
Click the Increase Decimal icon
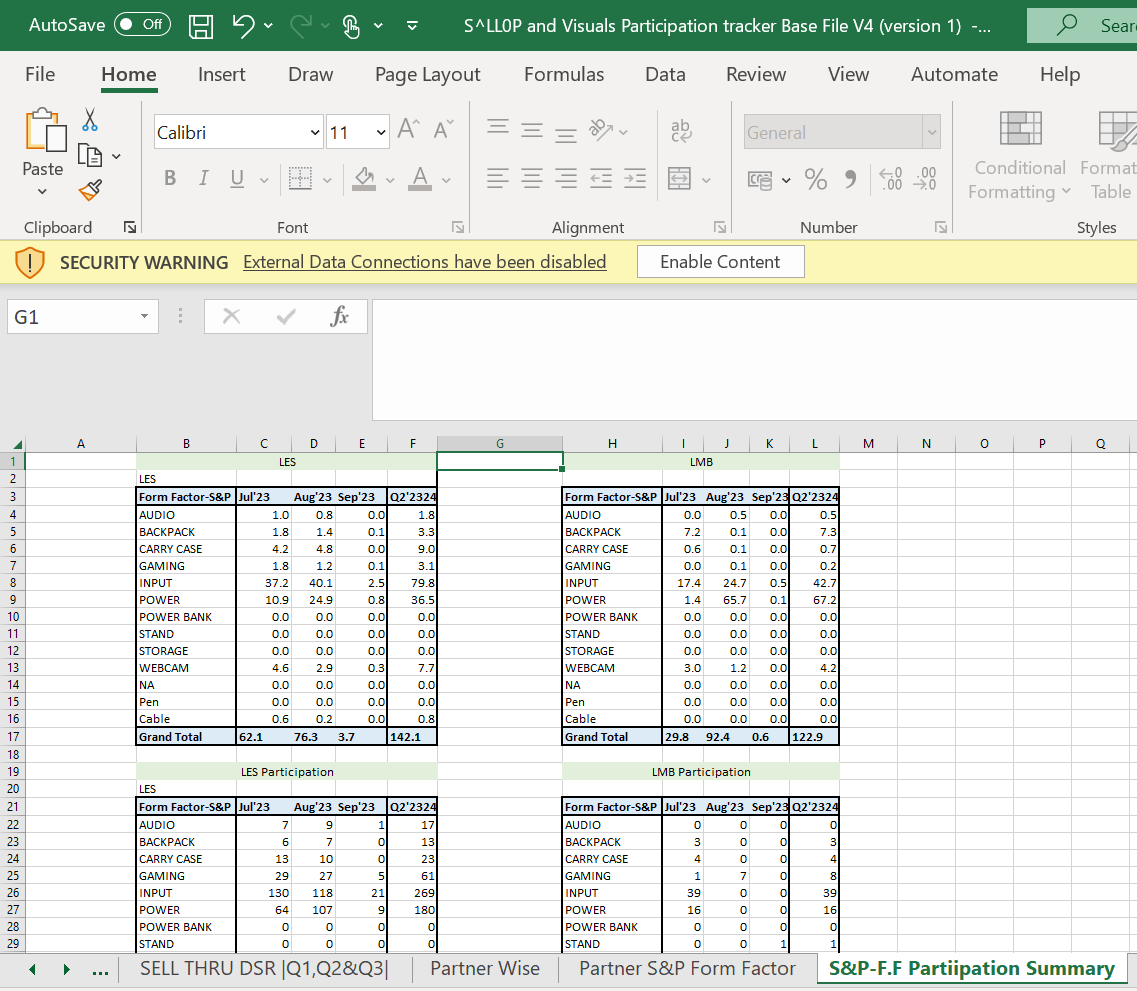[890, 180]
